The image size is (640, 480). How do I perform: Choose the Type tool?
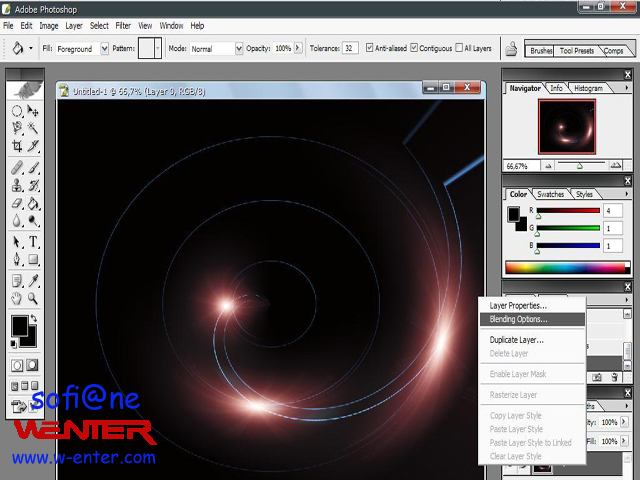point(33,242)
